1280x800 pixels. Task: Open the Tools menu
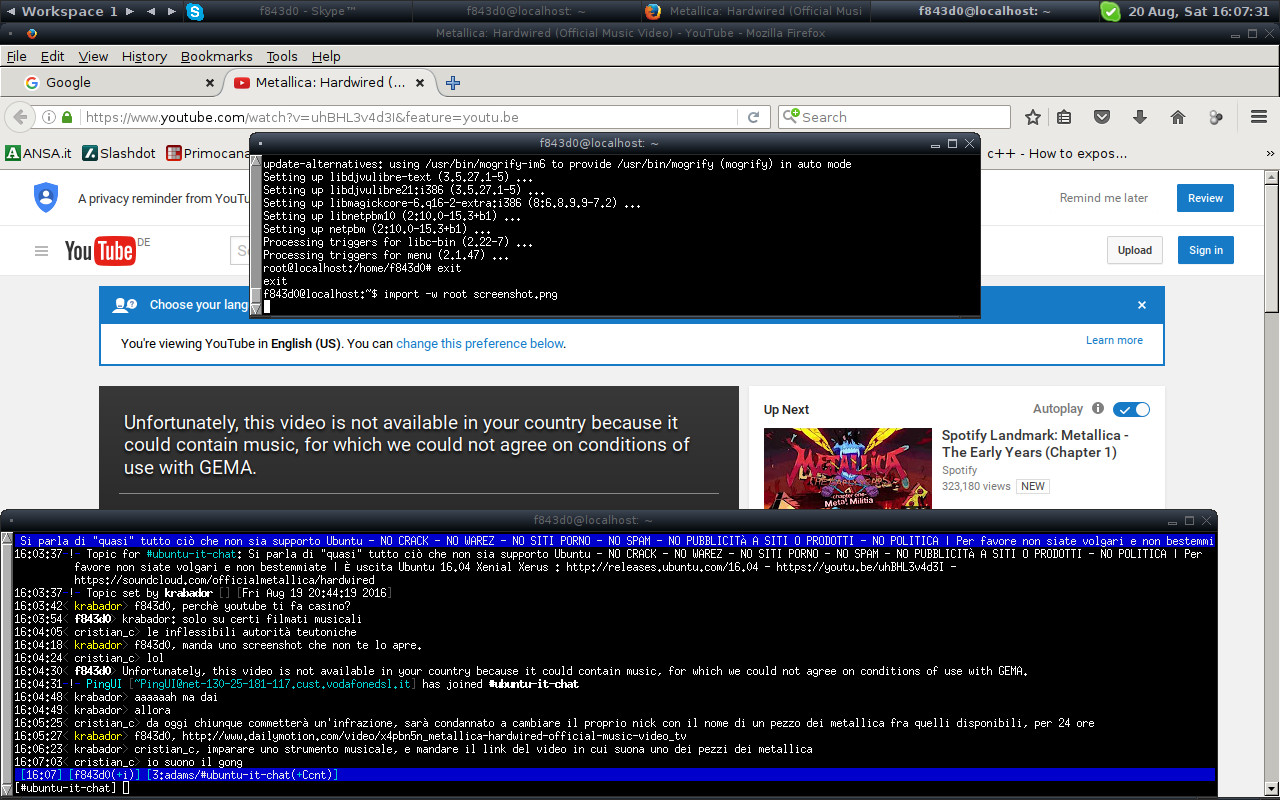pyautogui.click(x=282, y=56)
